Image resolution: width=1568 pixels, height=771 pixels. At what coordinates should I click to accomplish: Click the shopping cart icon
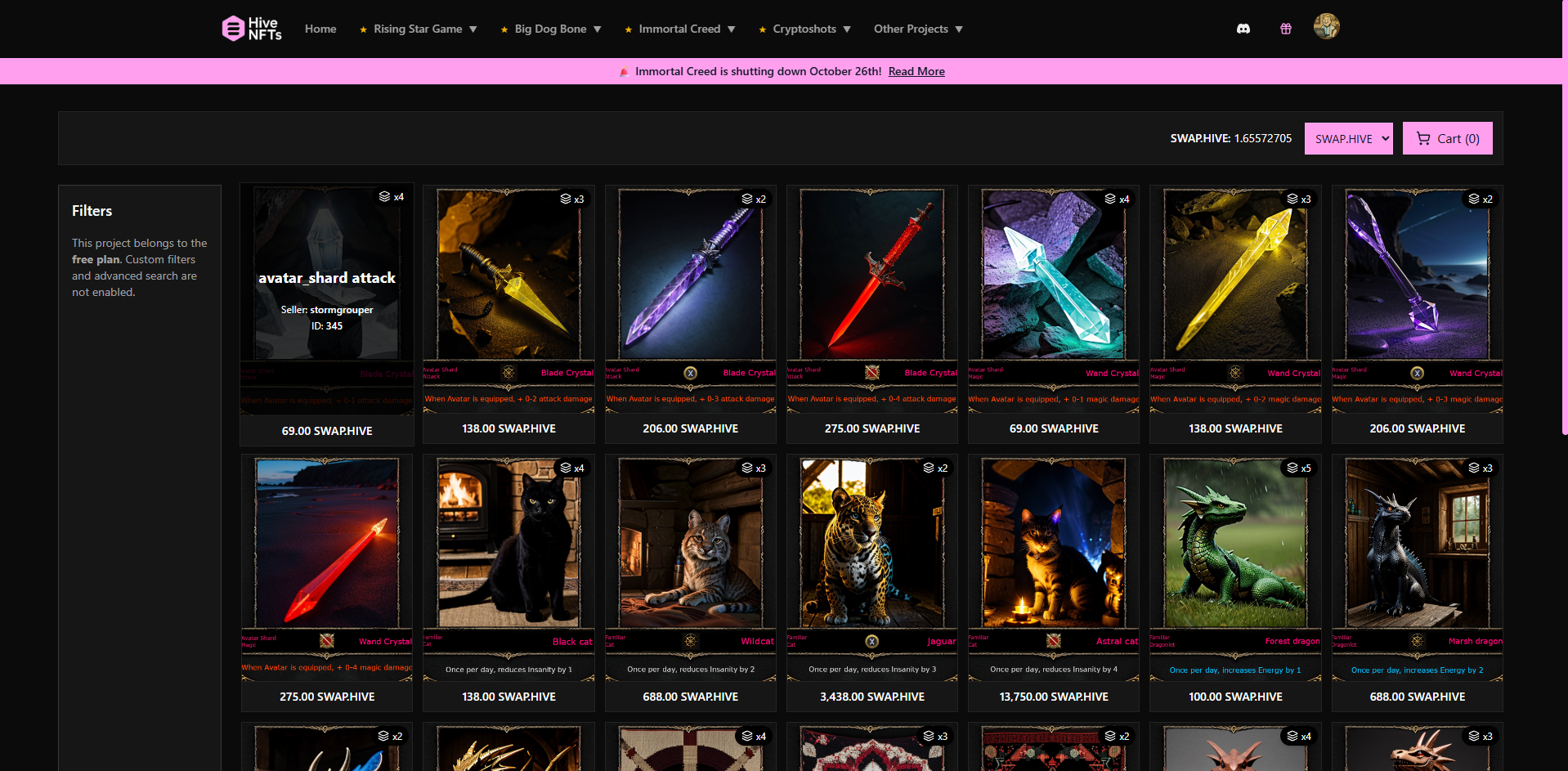click(1423, 139)
